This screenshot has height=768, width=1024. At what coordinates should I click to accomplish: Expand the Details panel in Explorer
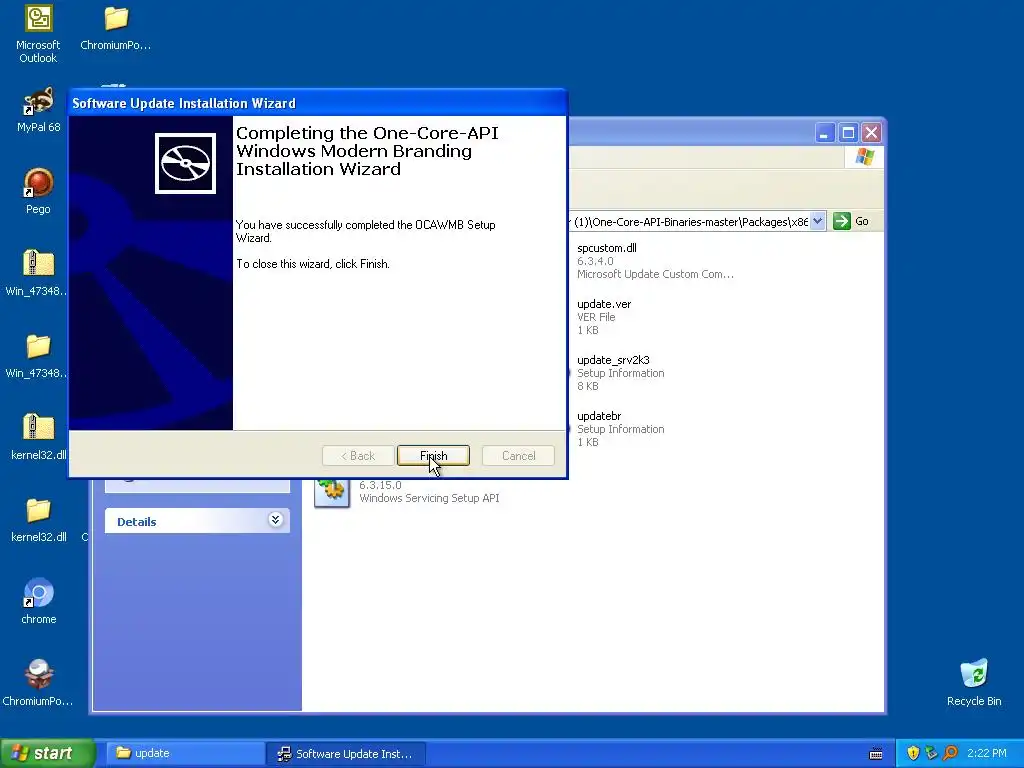click(276, 520)
